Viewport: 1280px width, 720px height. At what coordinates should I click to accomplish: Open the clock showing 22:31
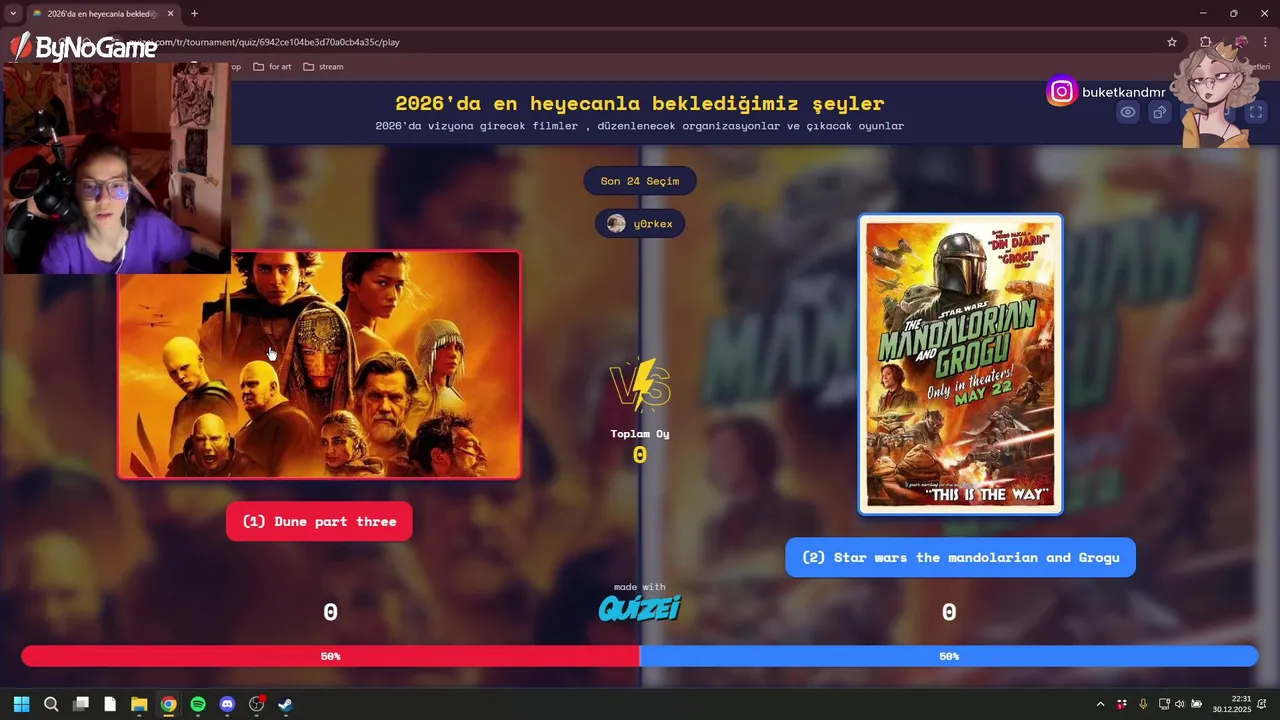click(1232, 704)
